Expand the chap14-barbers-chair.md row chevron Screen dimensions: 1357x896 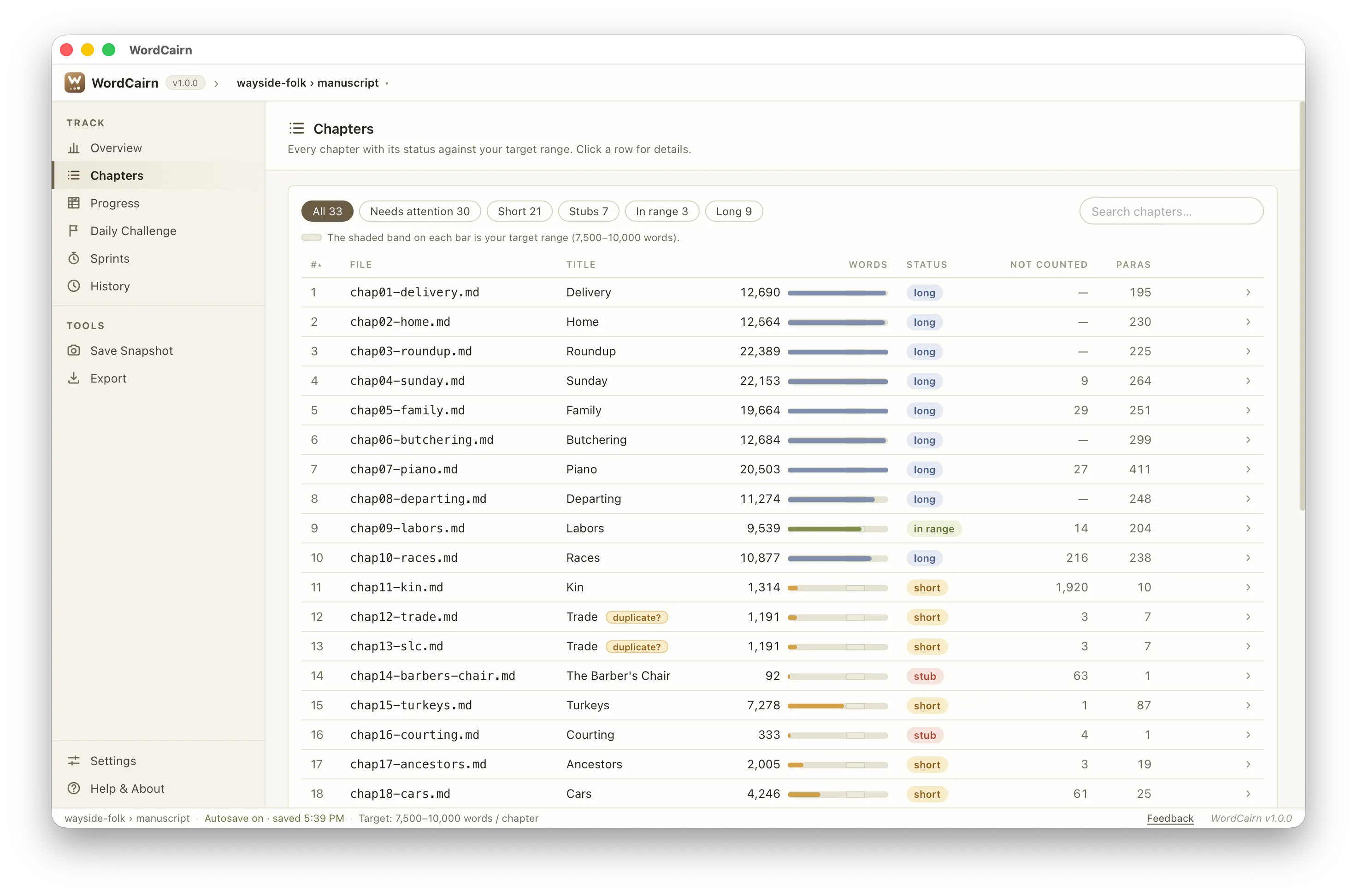pyautogui.click(x=1248, y=676)
